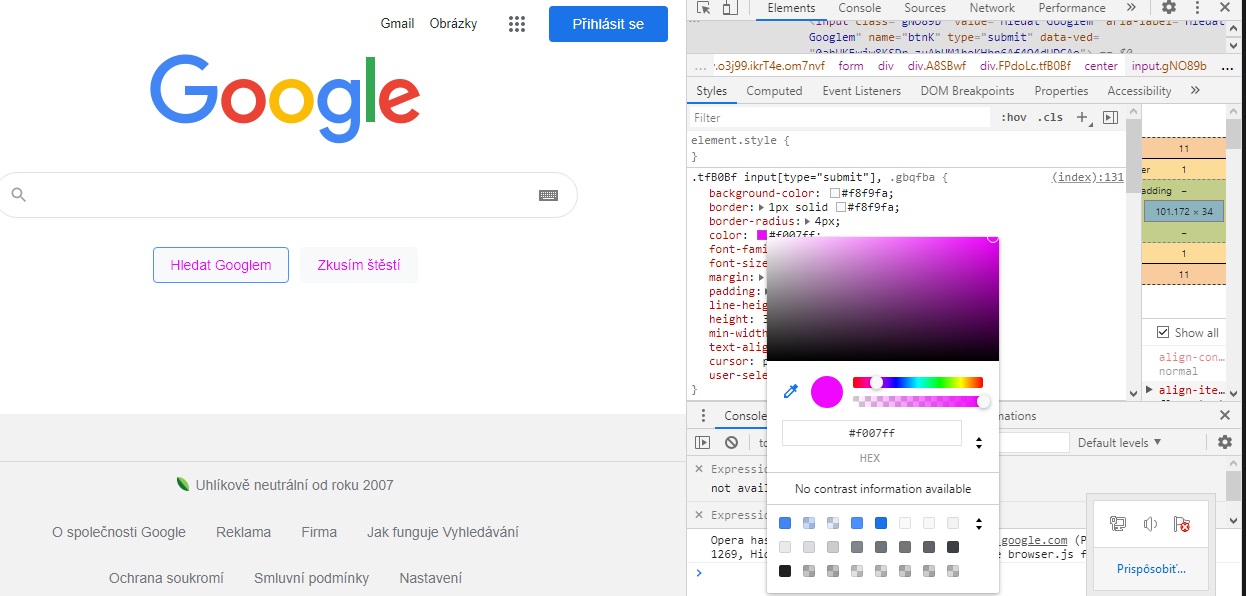The width and height of the screenshot is (1246, 596).
Task: Add a new style rule with plus icon
Action: click(1082, 118)
